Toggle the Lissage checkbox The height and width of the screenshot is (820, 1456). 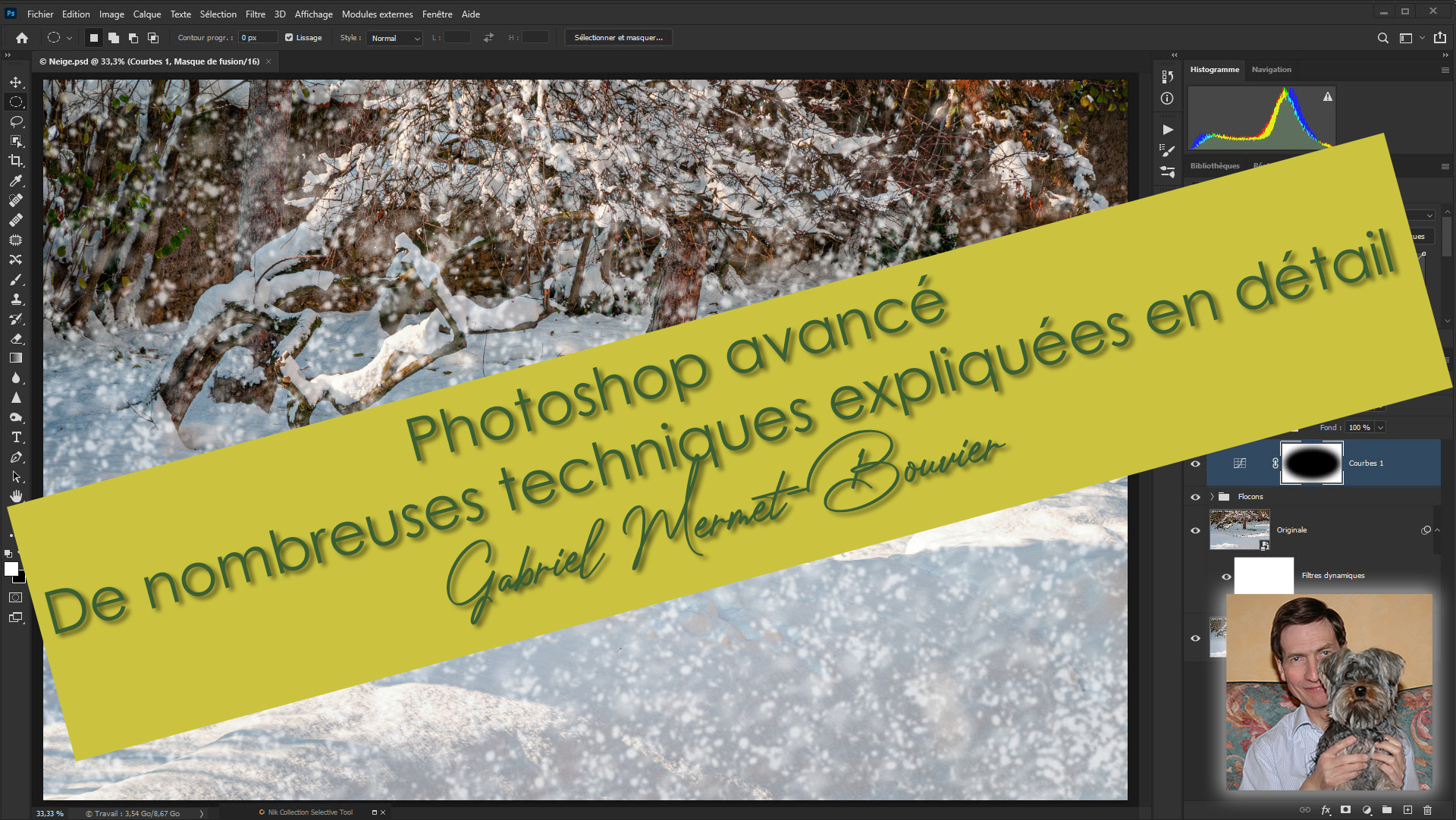point(289,38)
